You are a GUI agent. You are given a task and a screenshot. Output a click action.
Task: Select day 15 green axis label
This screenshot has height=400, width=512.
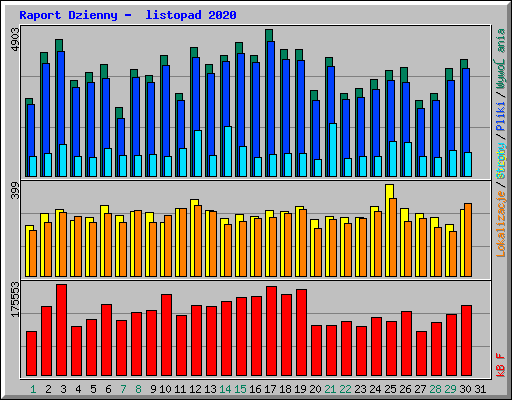pos(240,389)
